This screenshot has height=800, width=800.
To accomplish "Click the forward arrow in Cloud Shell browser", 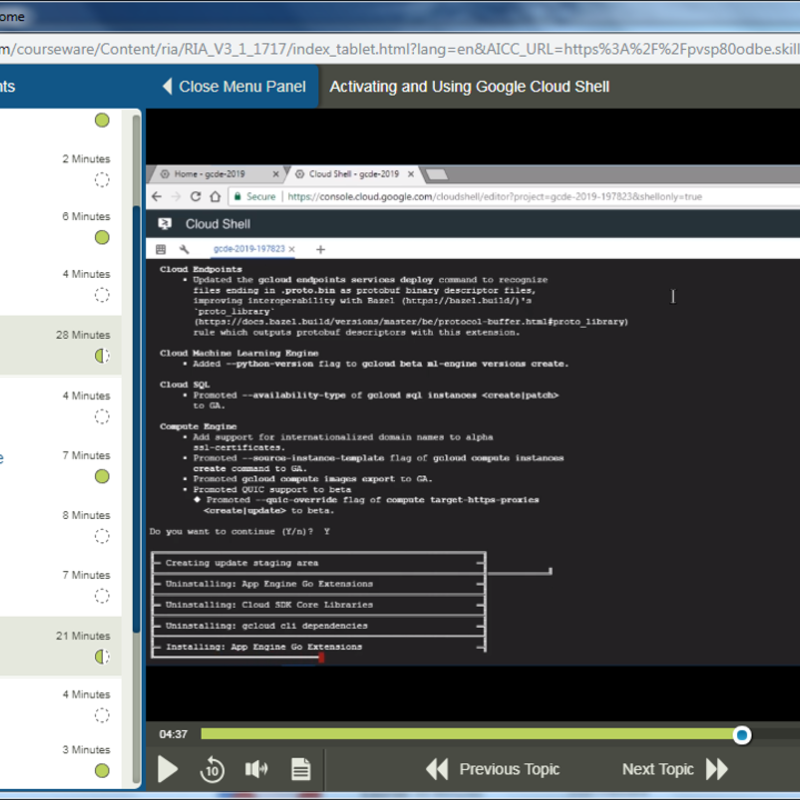I will click(x=176, y=196).
